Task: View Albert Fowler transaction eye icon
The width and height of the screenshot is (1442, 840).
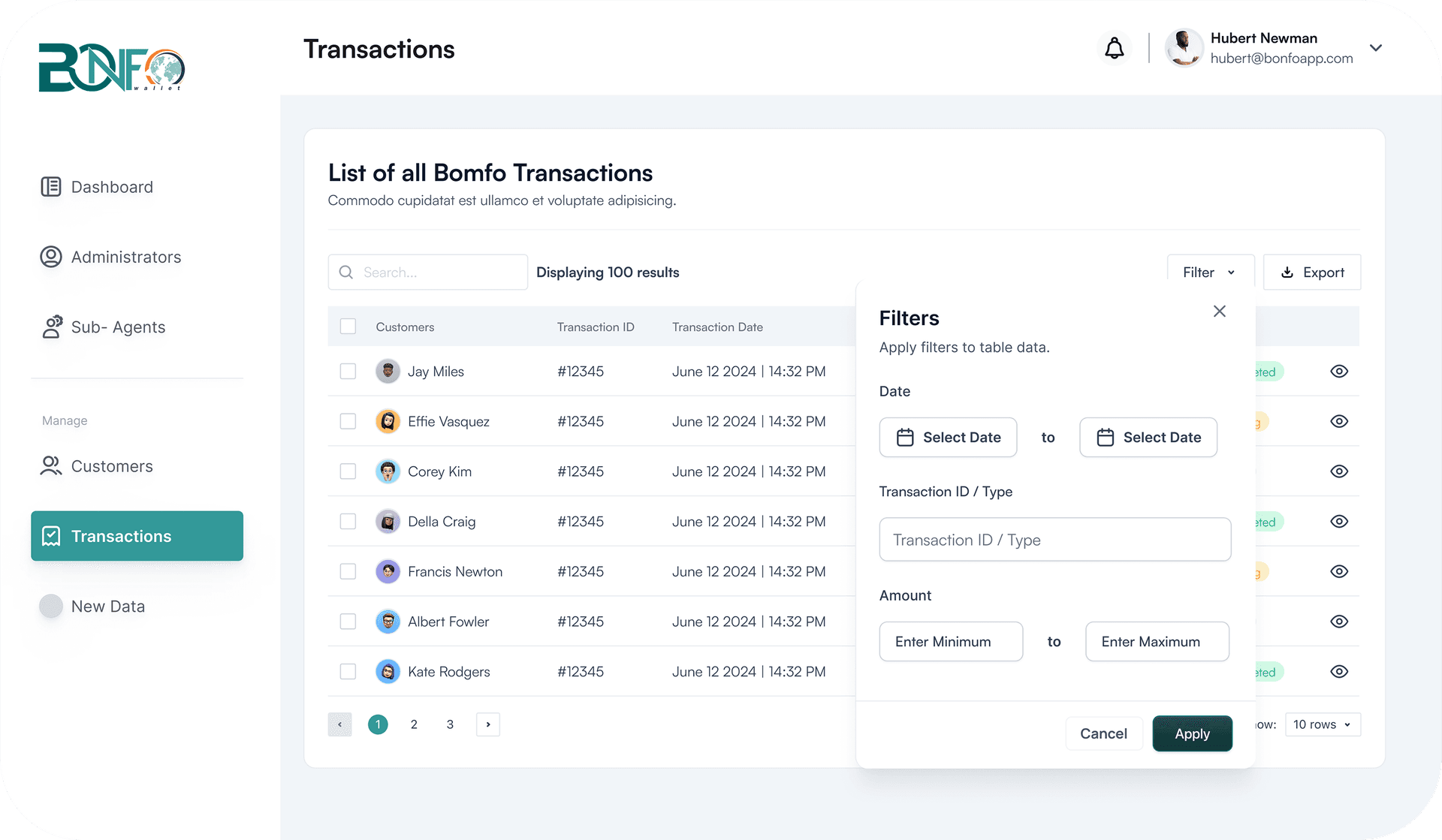Action: click(x=1339, y=622)
